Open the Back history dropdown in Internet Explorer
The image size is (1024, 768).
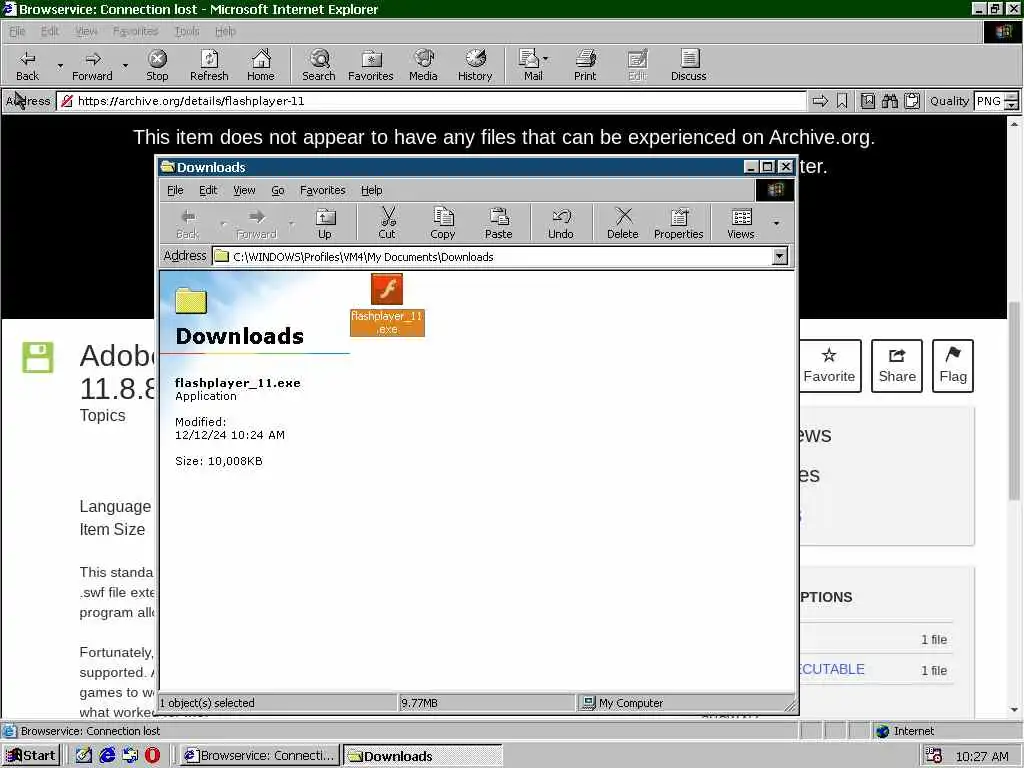pyautogui.click(x=60, y=66)
